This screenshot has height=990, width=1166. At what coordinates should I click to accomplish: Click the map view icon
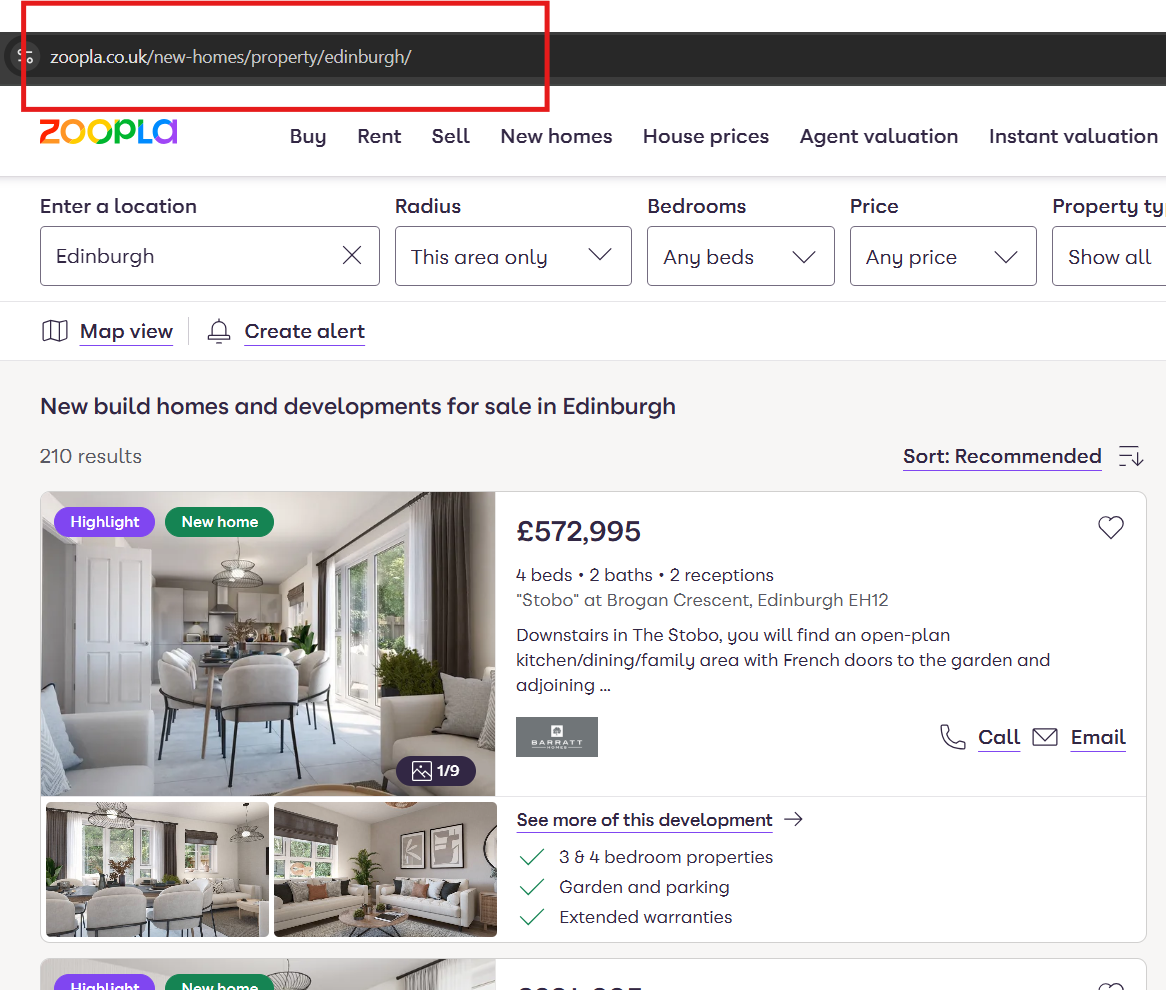pos(54,331)
